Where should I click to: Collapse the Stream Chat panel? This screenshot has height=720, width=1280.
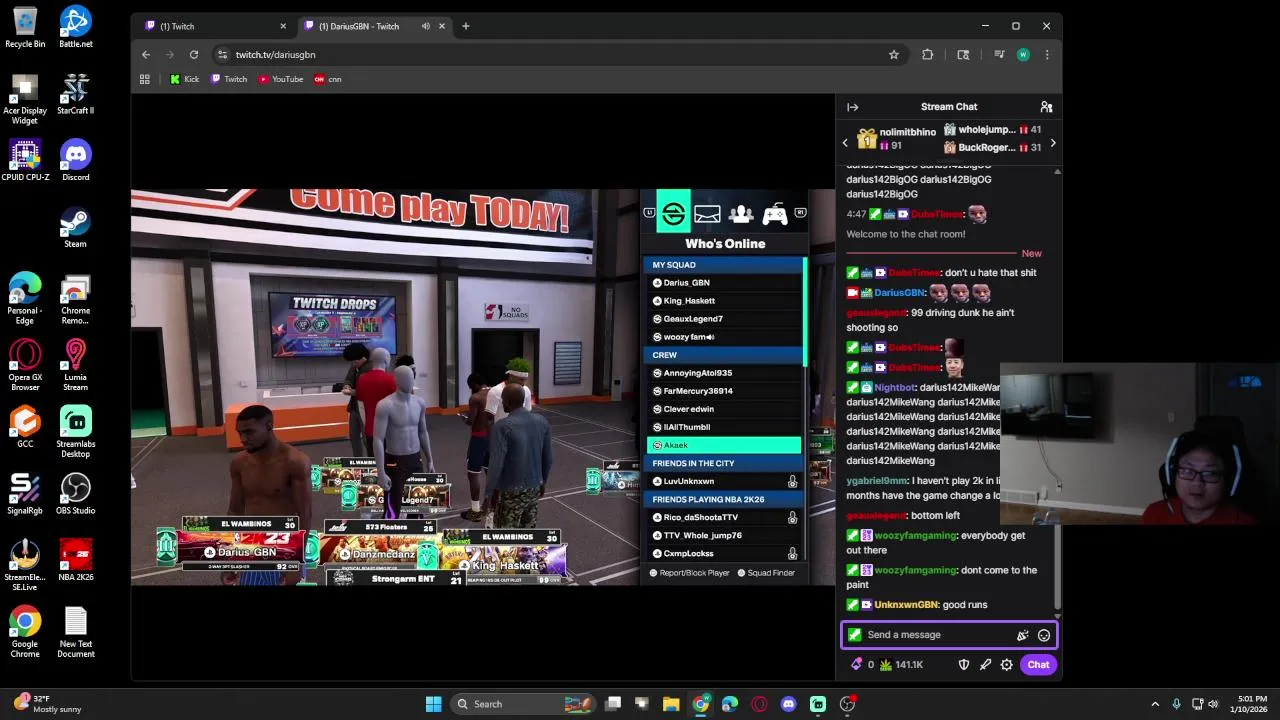852,107
